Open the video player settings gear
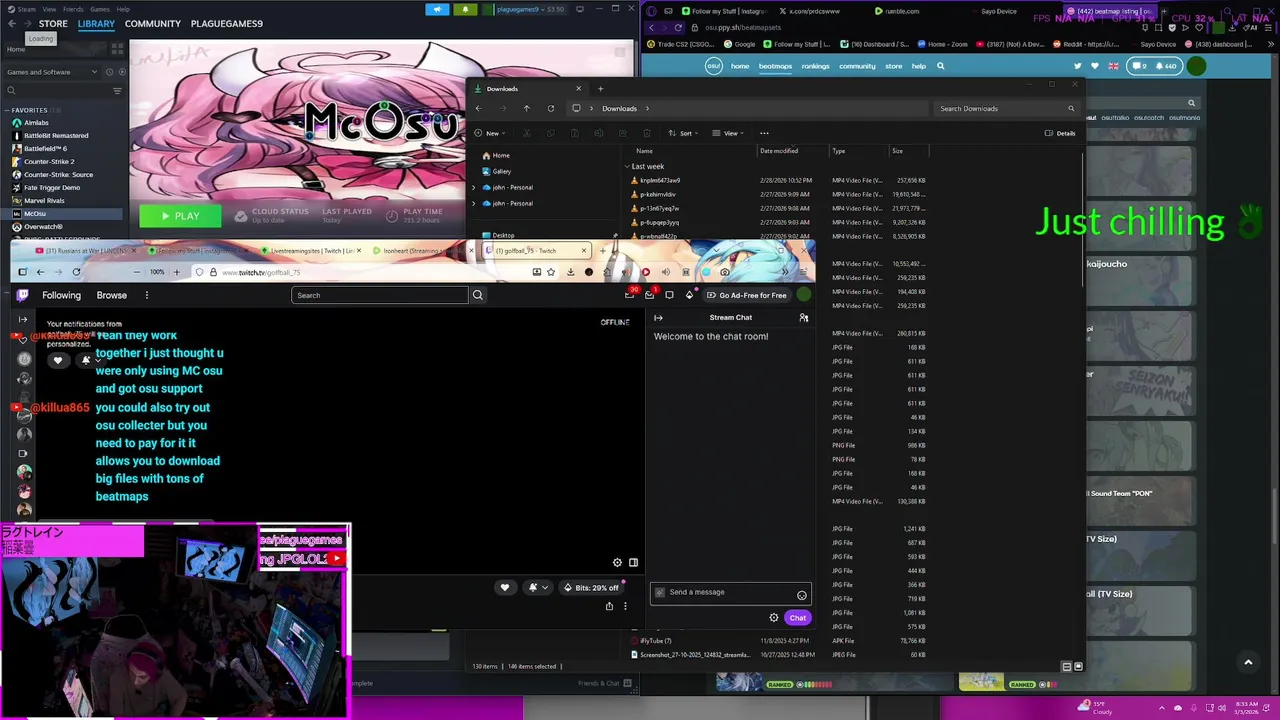1280x720 pixels. coord(617,563)
